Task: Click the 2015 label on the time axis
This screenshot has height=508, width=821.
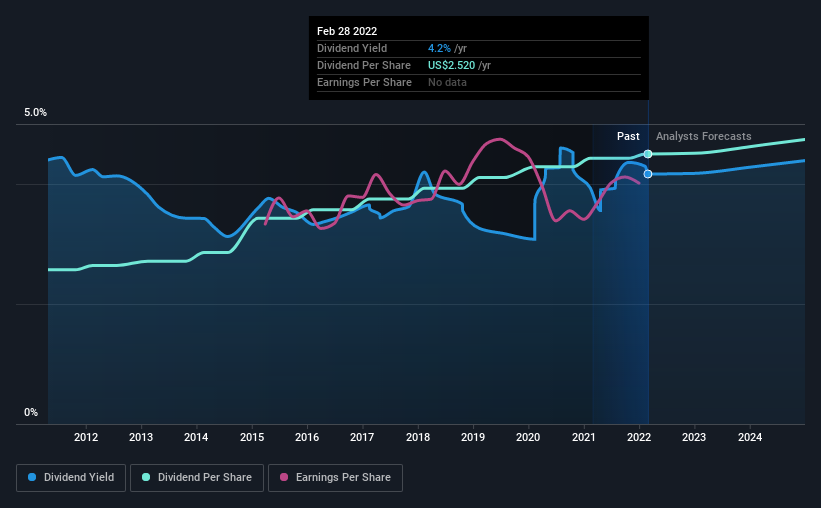Action: pos(252,437)
